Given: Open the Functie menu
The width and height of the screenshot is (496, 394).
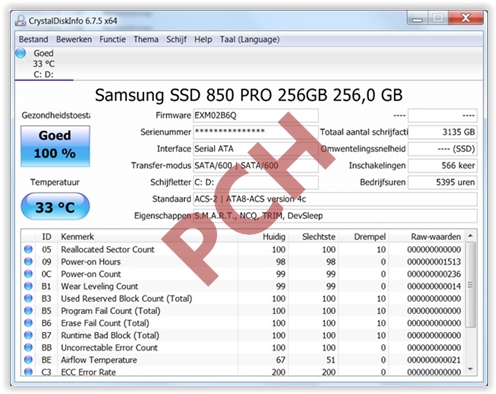Looking at the screenshot, I should coord(112,39).
